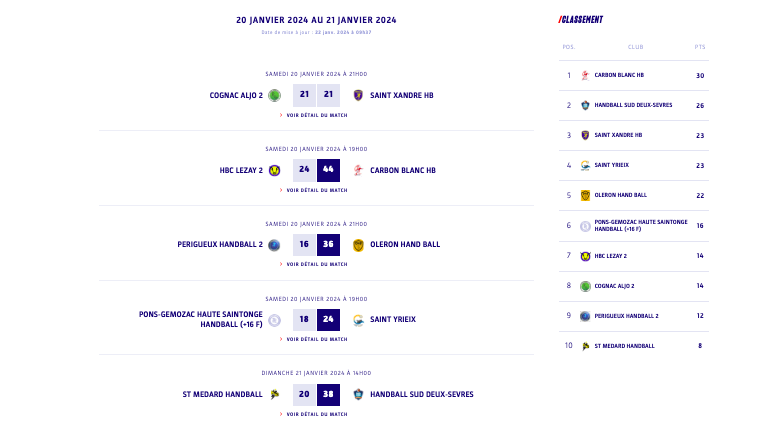
Task: Click the Cognac ALJO 2 match logo
Action: (274, 95)
